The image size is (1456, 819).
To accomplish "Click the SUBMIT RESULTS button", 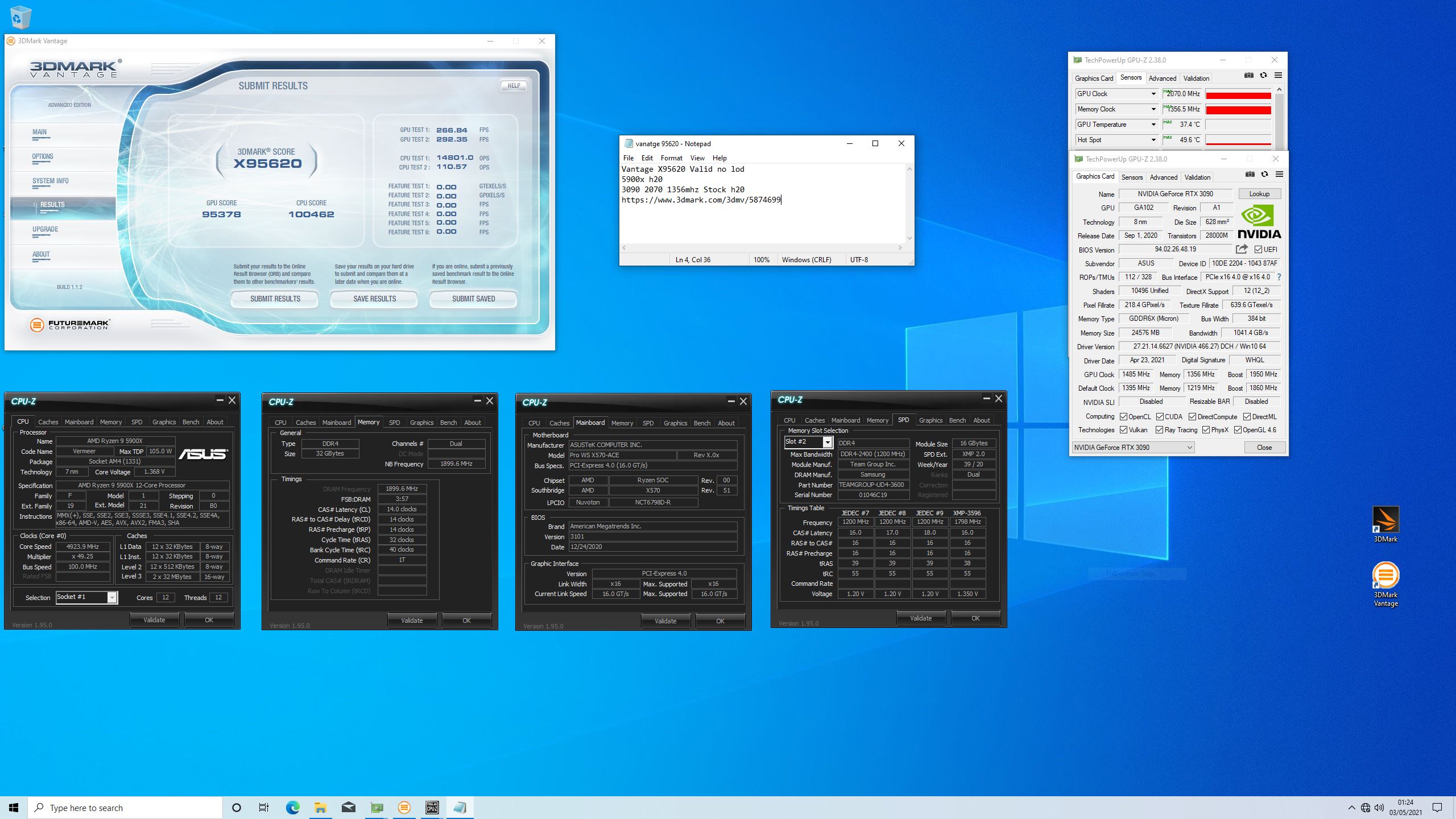I will click(275, 299).
